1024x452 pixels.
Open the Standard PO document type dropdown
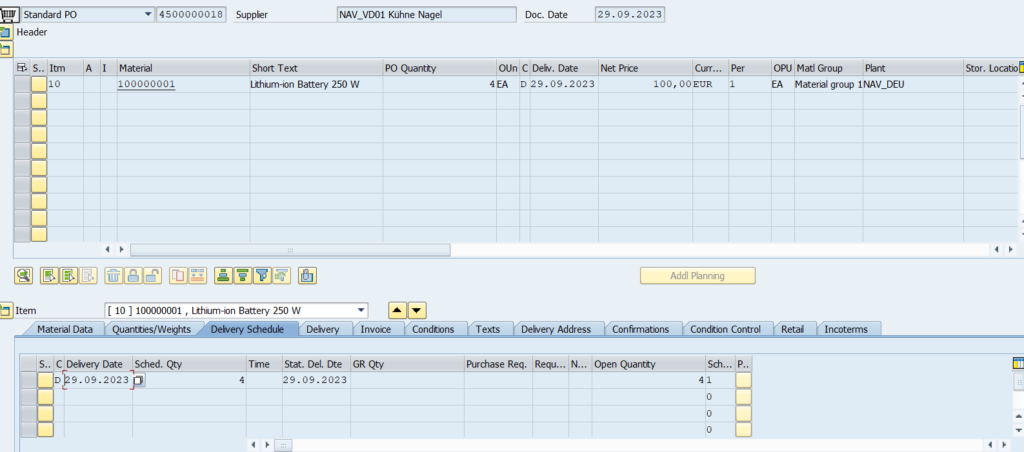click(148, 15)
